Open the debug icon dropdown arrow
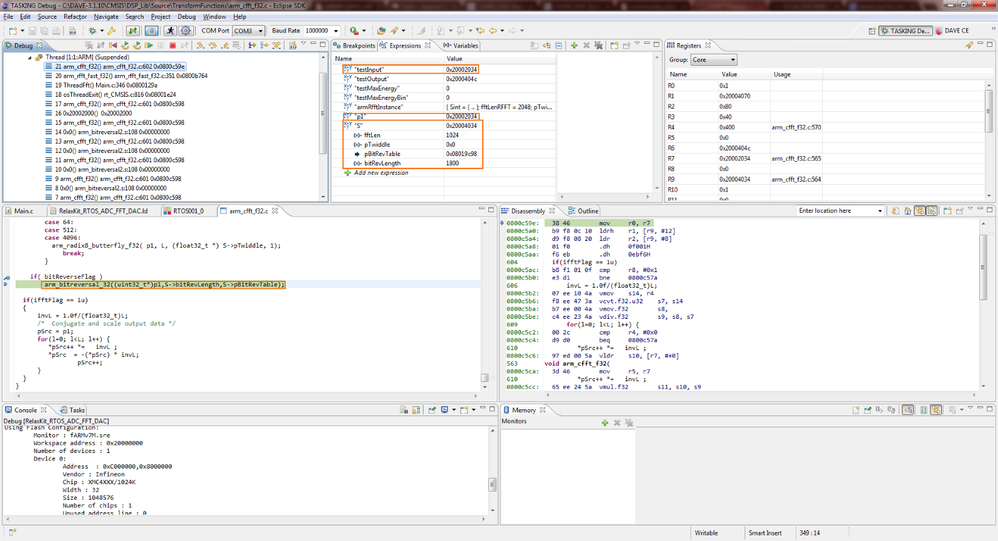This screenshot has width=998, height=541. [102, 31]
